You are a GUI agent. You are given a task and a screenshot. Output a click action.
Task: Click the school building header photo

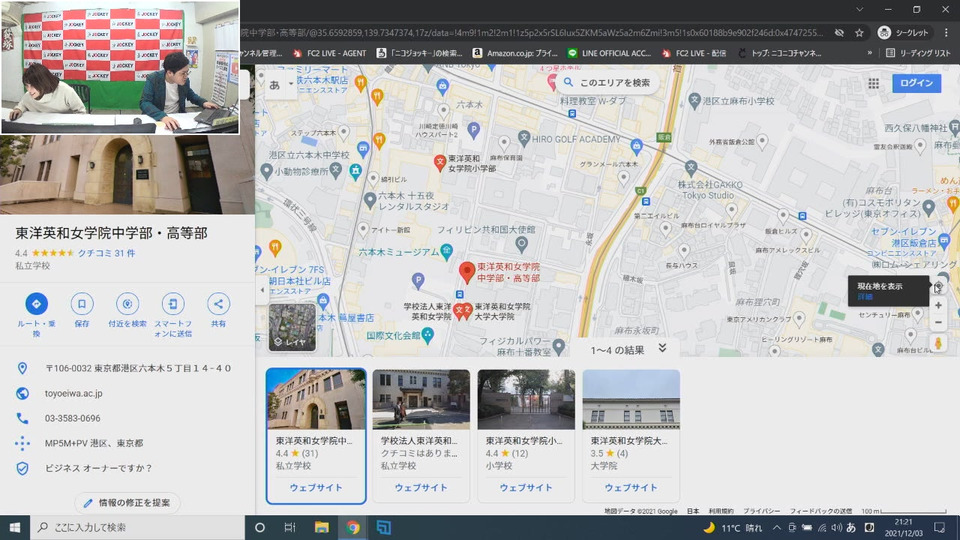tap(127, 174)
